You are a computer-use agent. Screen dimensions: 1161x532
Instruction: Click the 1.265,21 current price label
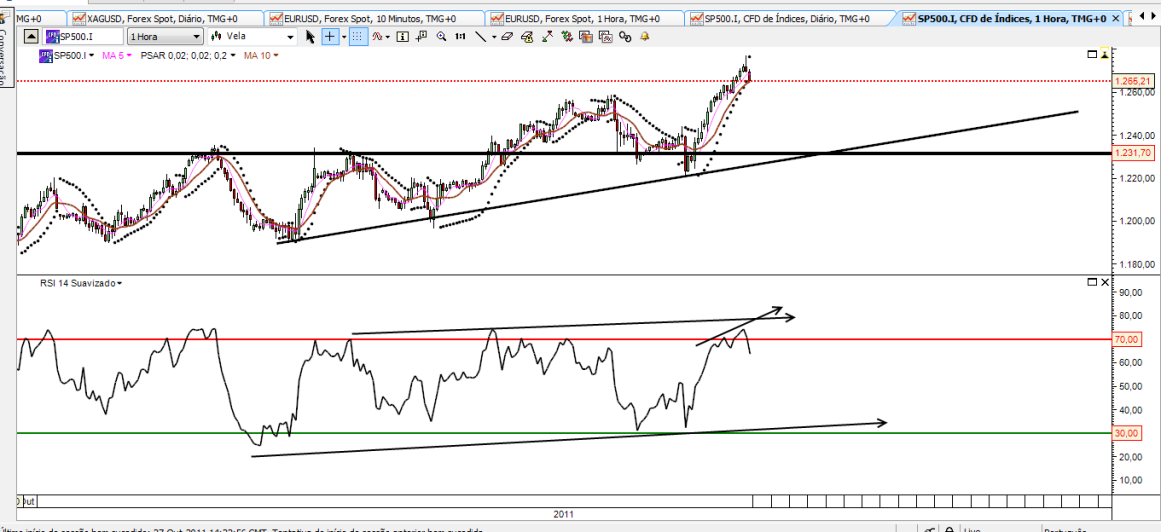1134,80
